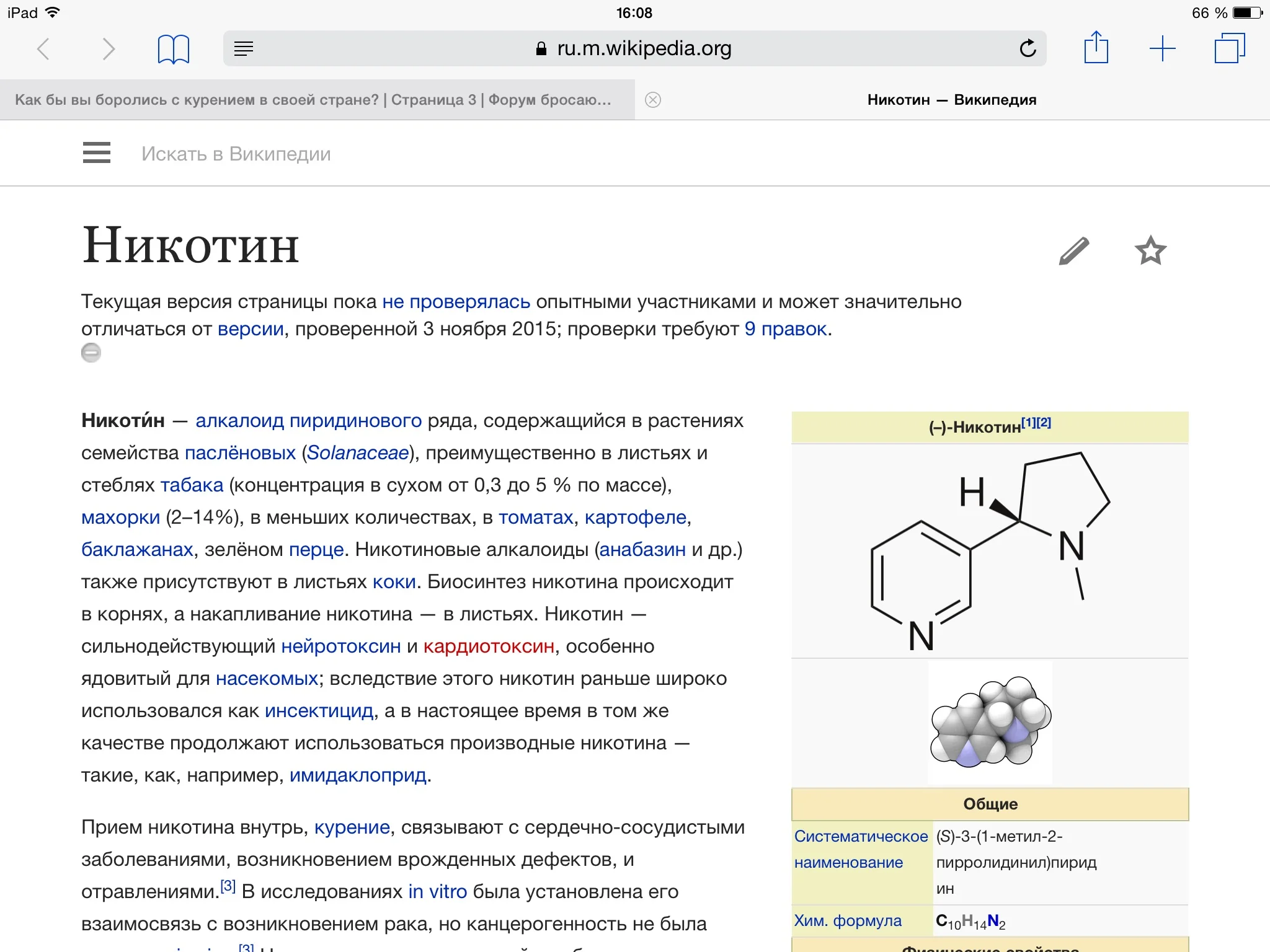Close the forum tab with the X
The image size is (1270, 952).
[653, 99]
